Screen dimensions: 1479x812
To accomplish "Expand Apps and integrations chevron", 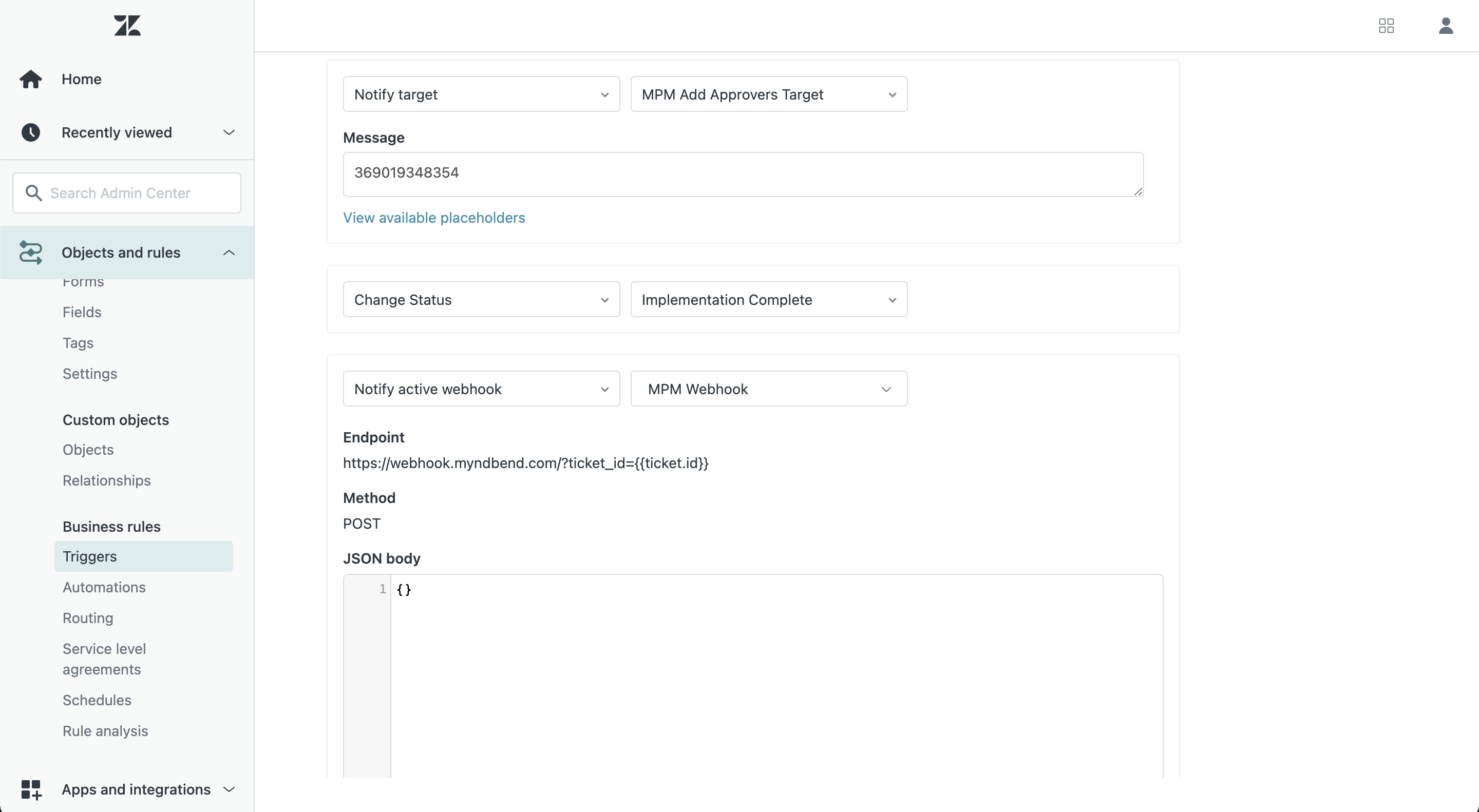I will pyautogui.click(x=229, y=789).
